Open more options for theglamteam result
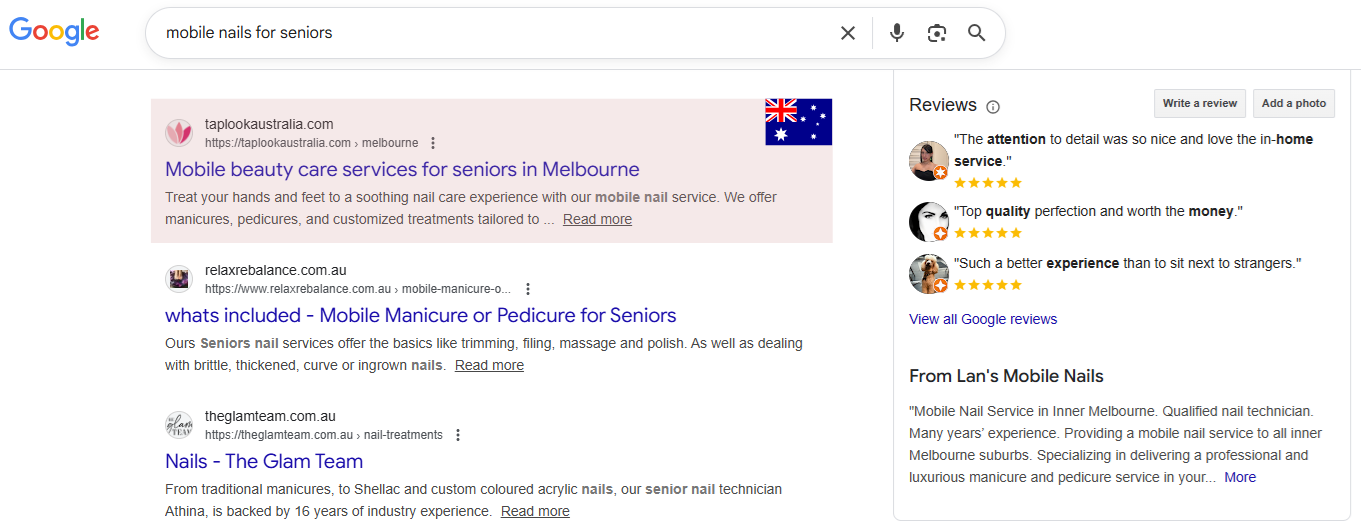 coord(458,435)
